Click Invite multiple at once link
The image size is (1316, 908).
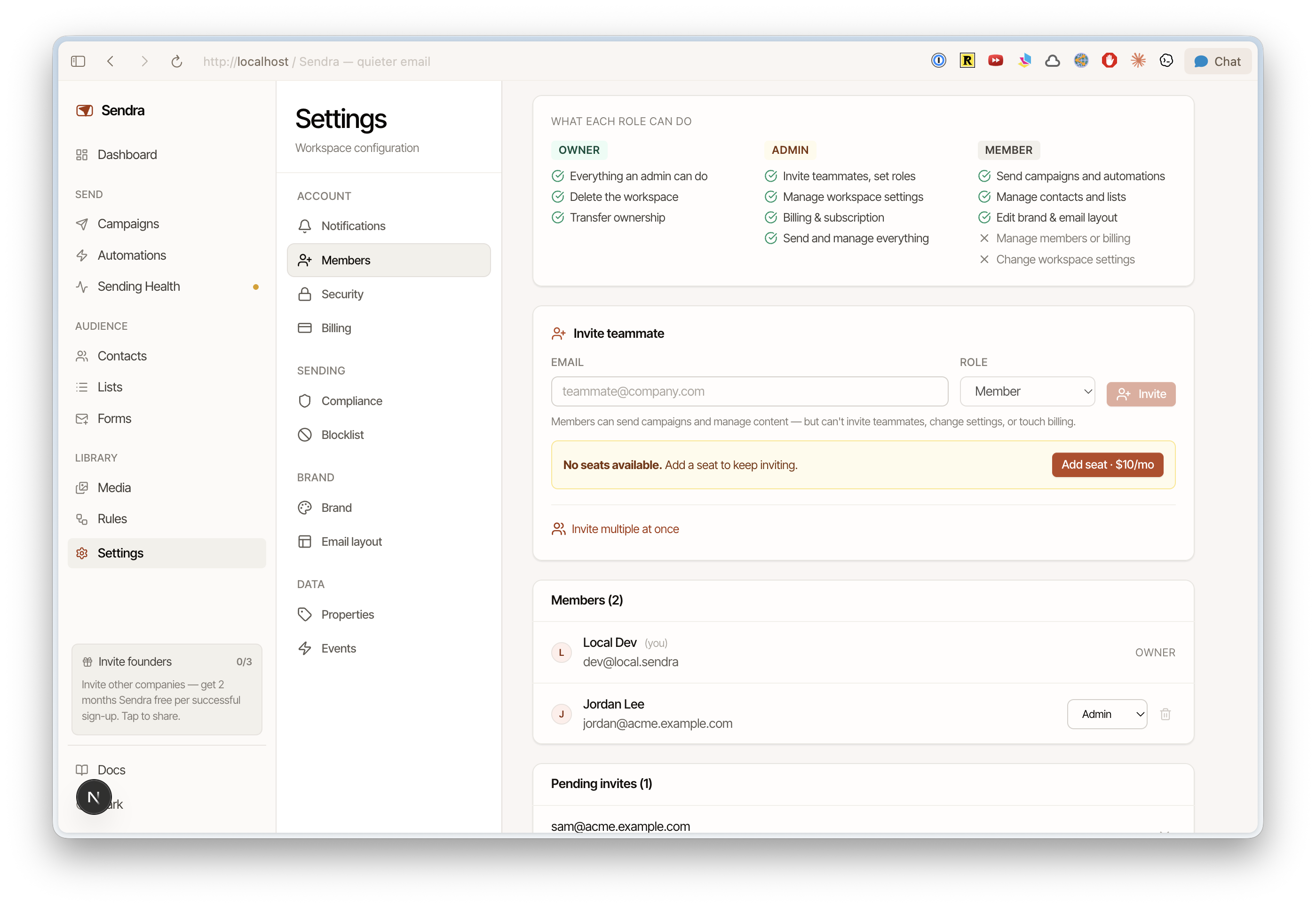coord(615,529)
